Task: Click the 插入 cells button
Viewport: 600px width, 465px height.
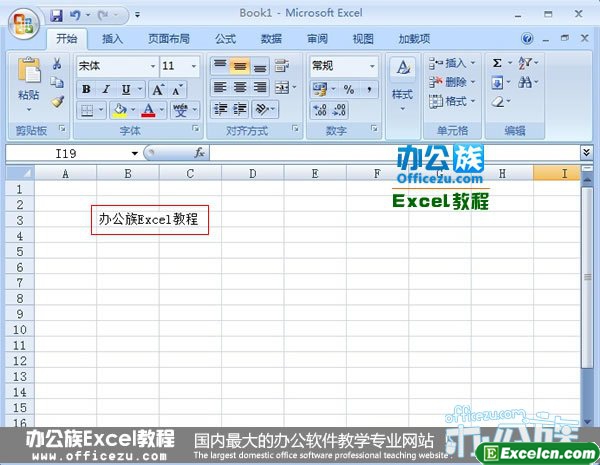Action: [x=452, y=63]
